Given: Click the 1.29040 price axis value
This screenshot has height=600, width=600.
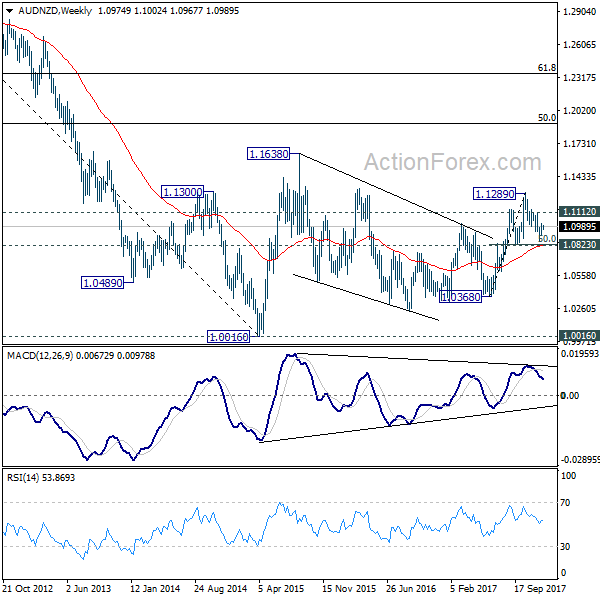Looking at the screenshot, I should pyautogui.click(x=579, y=11).
